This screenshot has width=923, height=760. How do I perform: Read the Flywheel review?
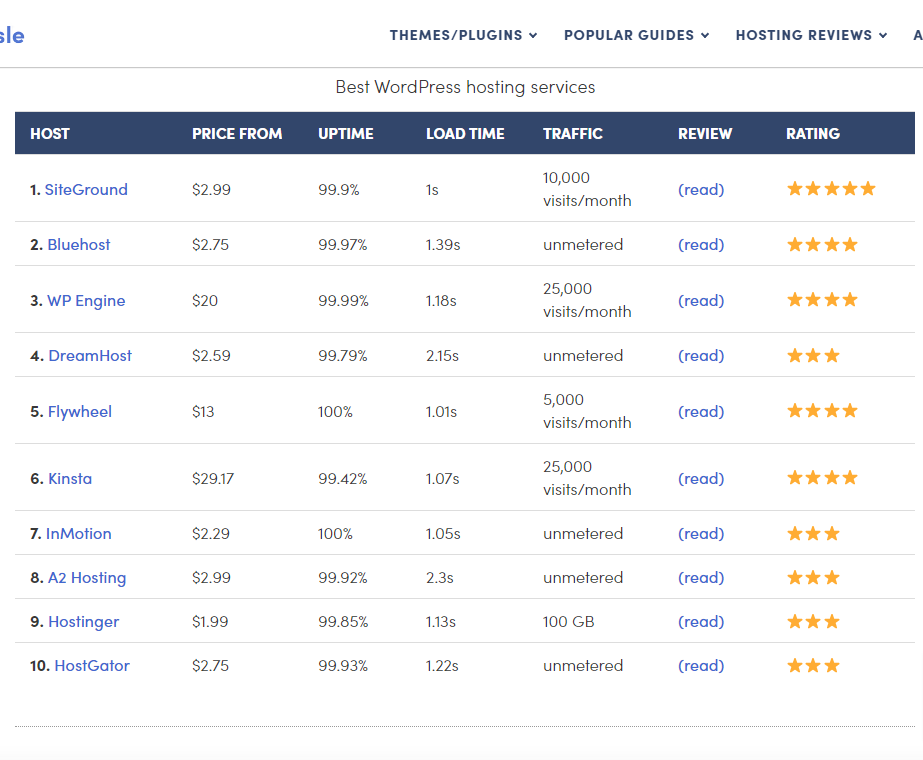(701, 412)
